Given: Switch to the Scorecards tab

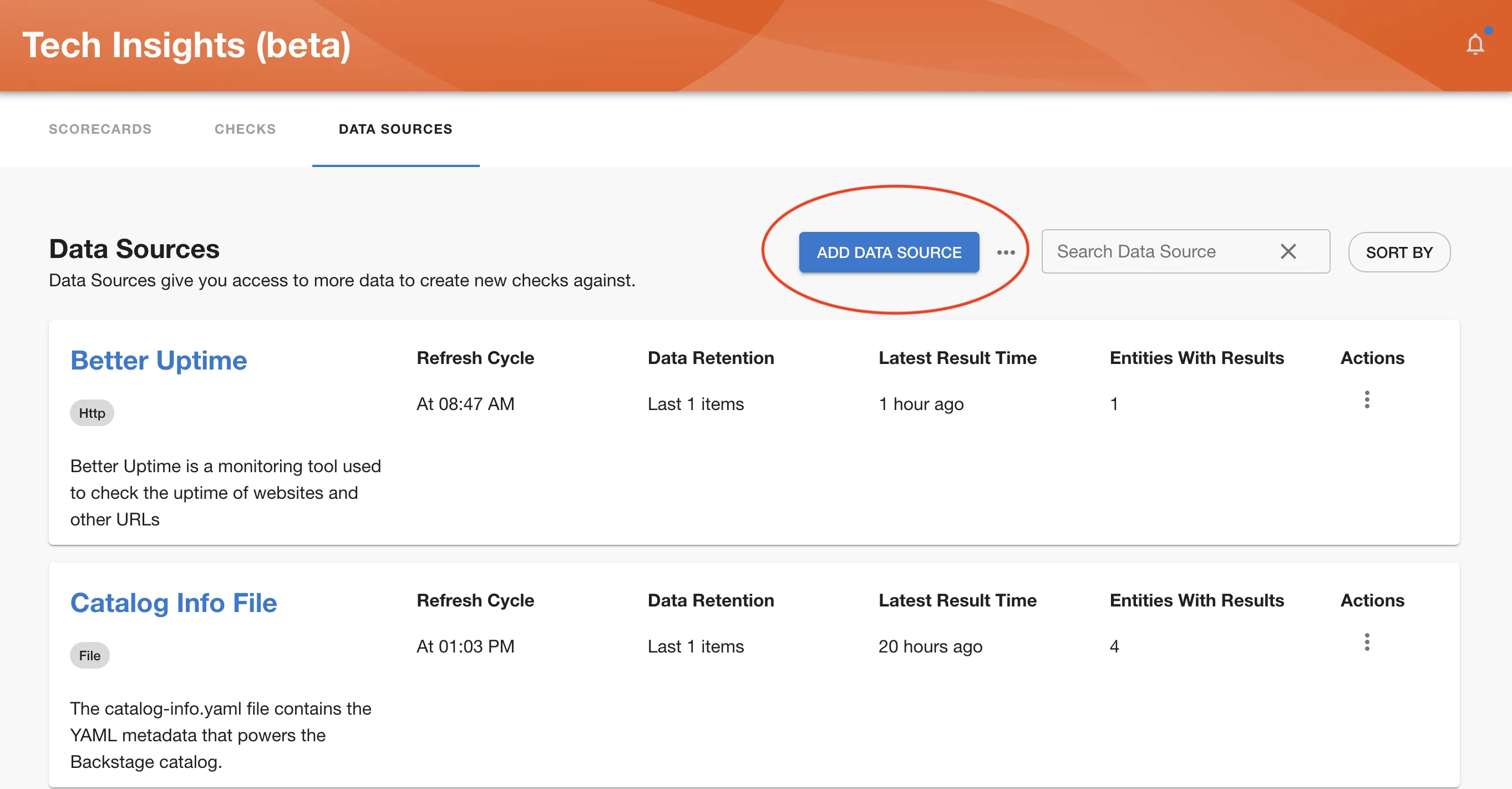Looking at the screenshot, I should [100, 129].
